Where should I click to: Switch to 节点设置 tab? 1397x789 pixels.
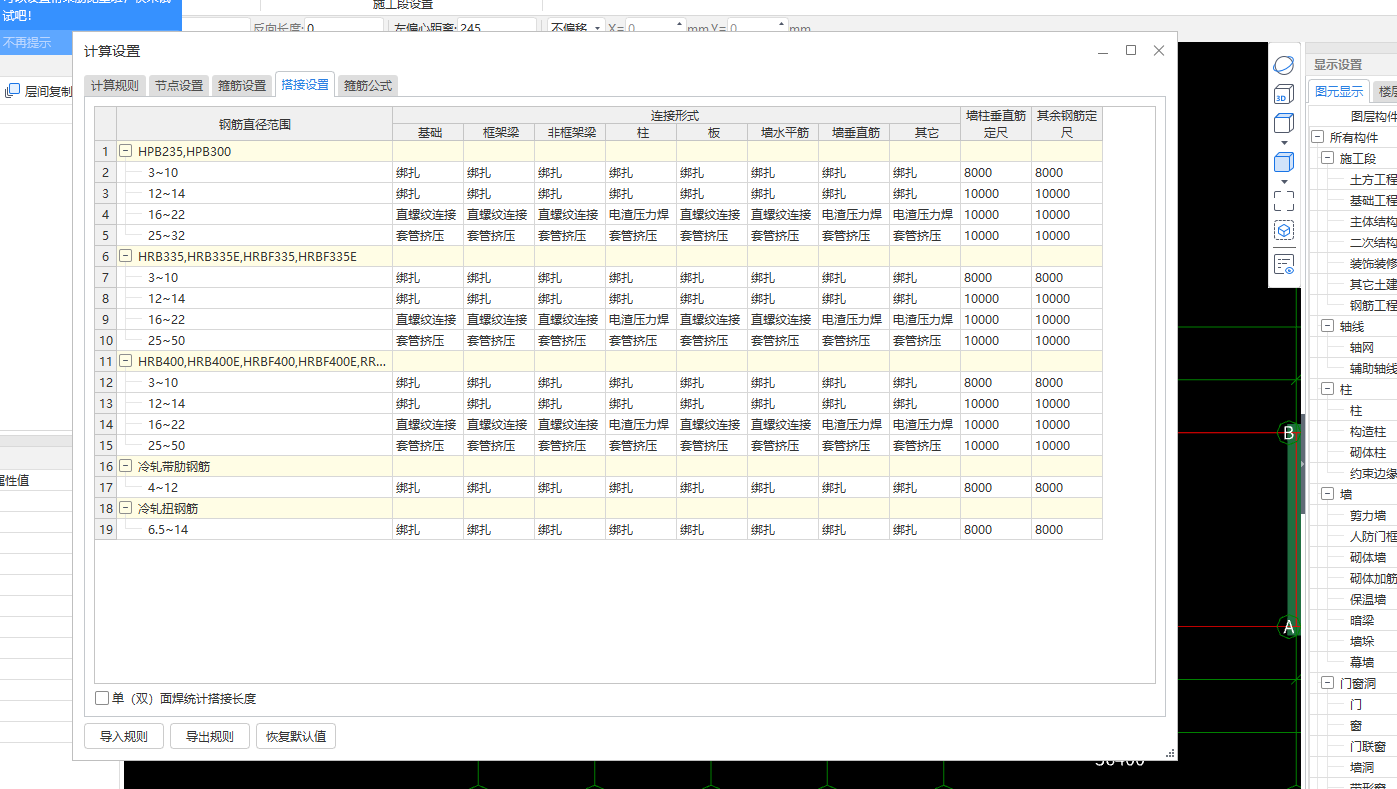tap(179, 86)
